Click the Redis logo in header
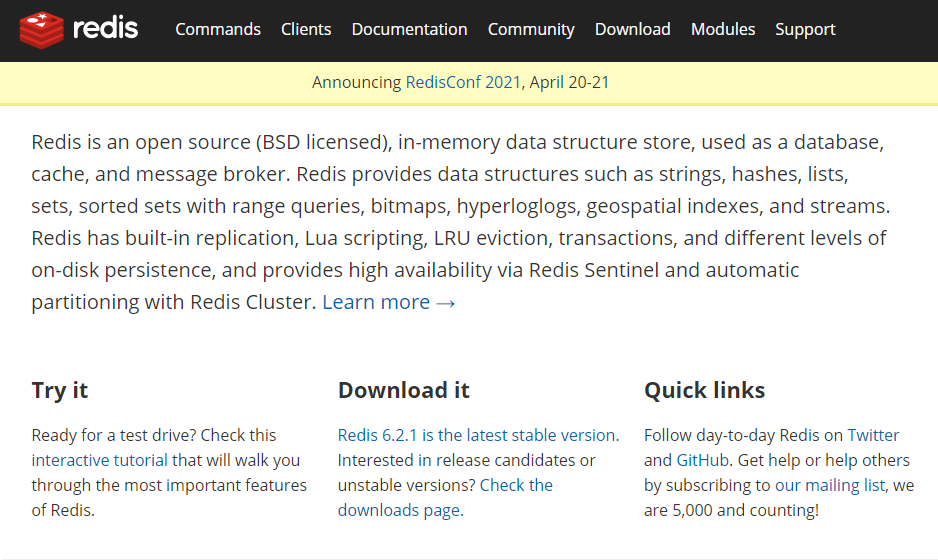 [78, 29]
